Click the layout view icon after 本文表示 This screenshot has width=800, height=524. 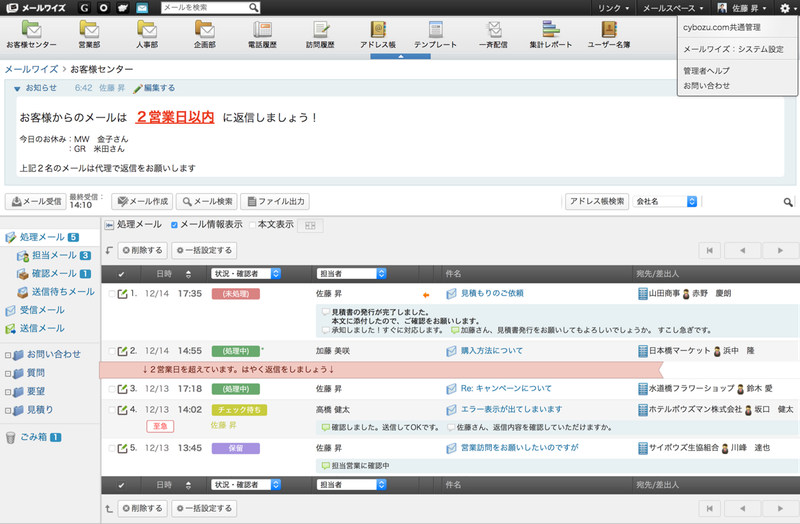tap(310, 226)
